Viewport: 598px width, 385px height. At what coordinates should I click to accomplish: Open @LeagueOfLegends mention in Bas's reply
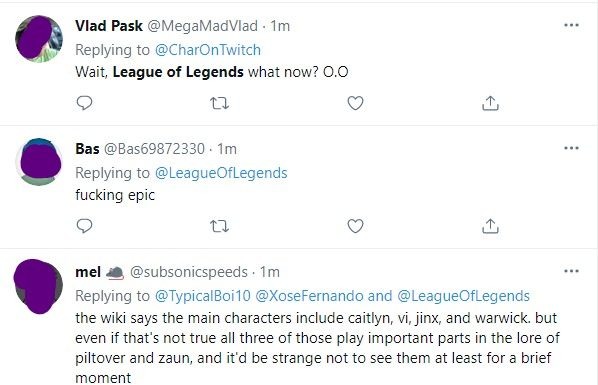tap(221, 173)
